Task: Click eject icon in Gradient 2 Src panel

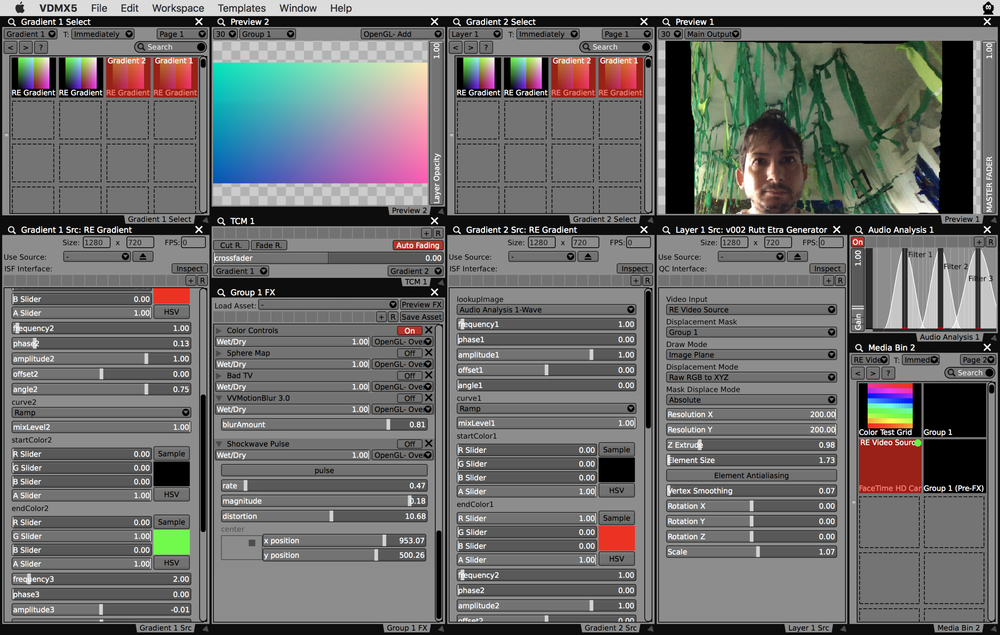Action: click(x=588, y=256)
